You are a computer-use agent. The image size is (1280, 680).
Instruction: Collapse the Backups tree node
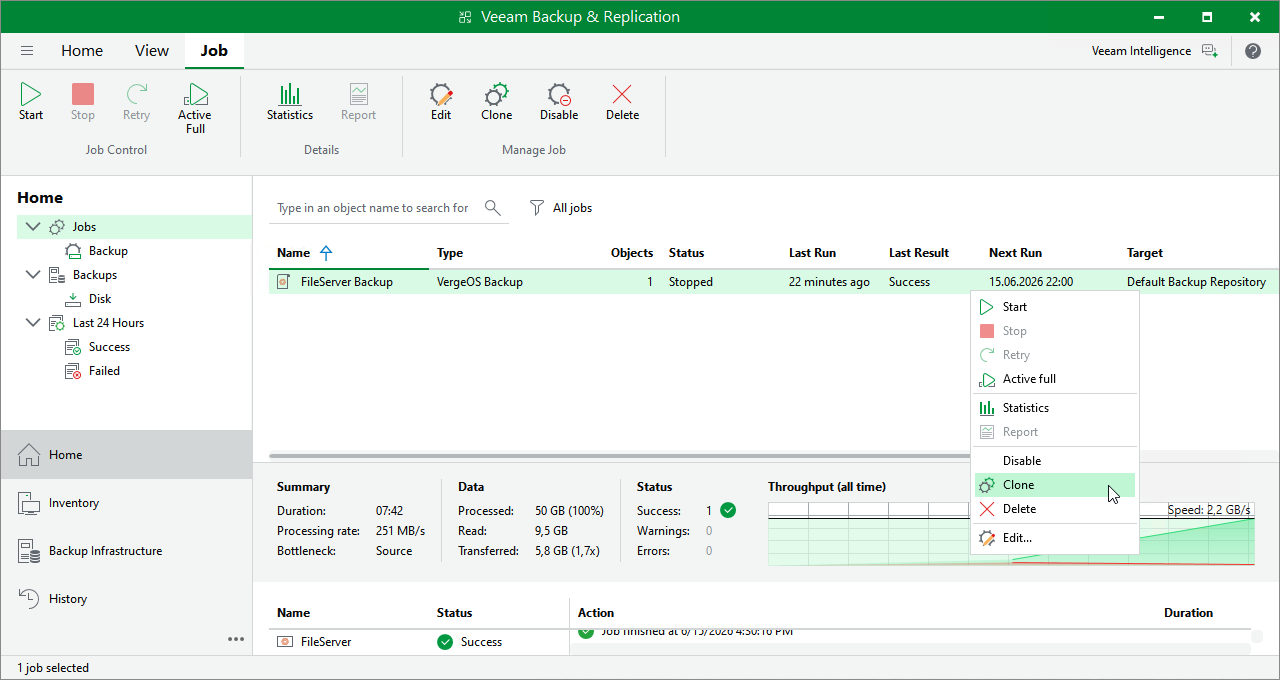(31, 275)
